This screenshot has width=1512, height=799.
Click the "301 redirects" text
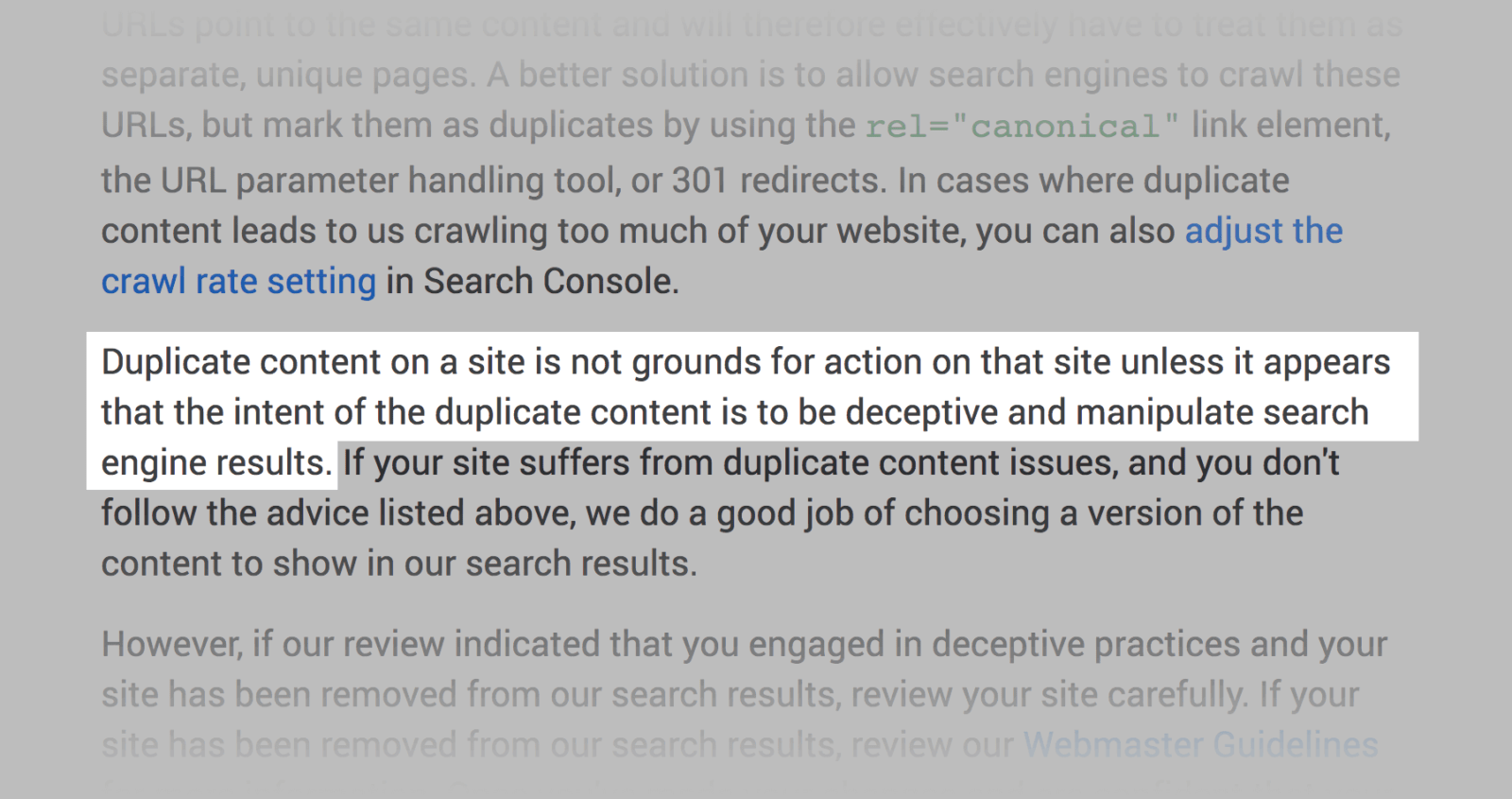(x=778, y=181)
